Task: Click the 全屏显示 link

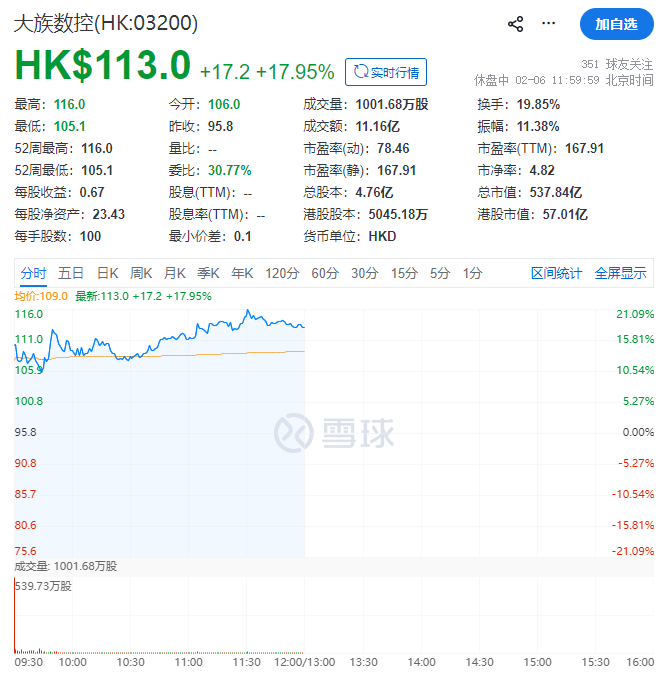Action: coord(620,273)
